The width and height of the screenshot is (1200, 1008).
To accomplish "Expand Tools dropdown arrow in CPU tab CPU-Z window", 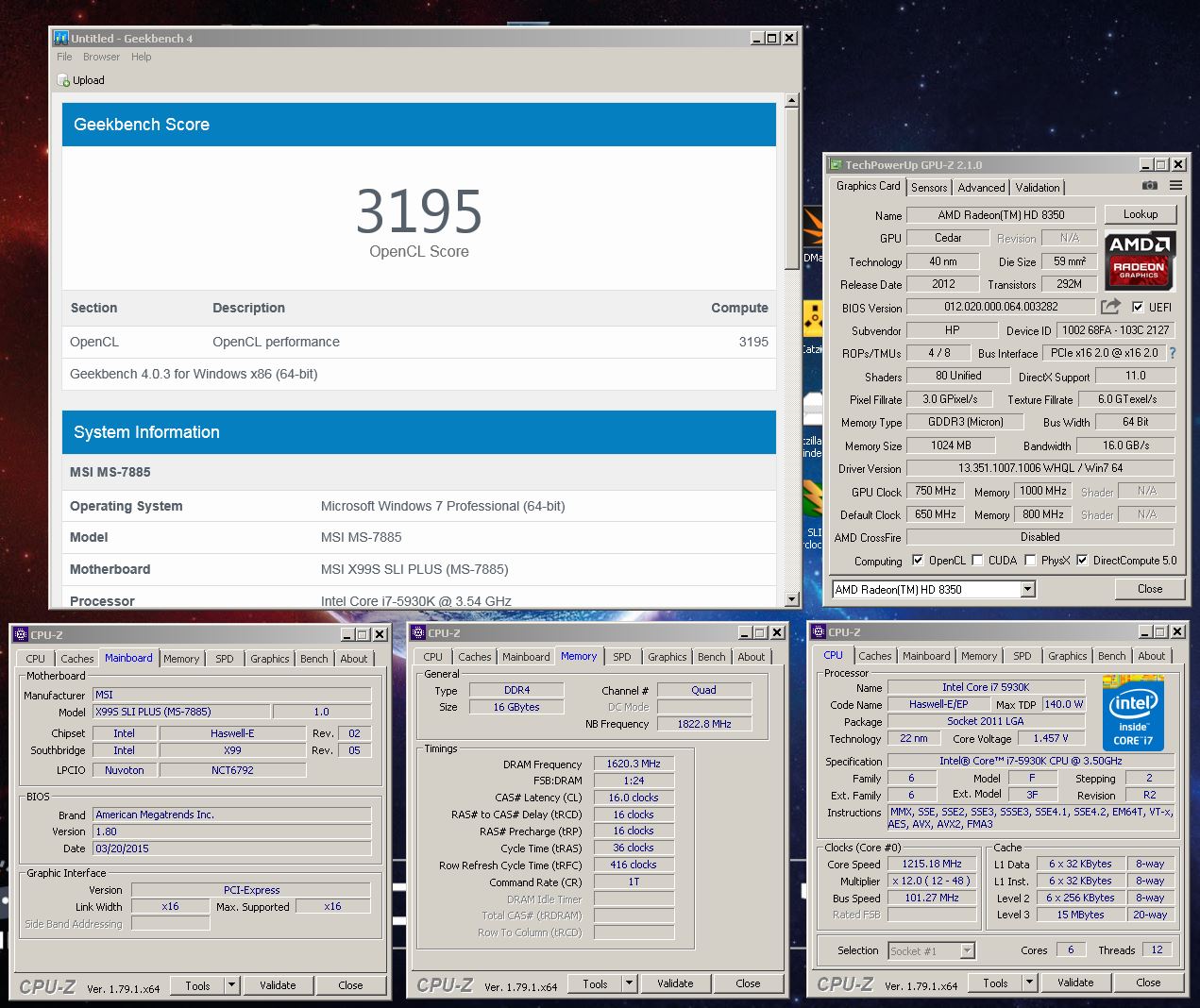I will pos(1029,983).
